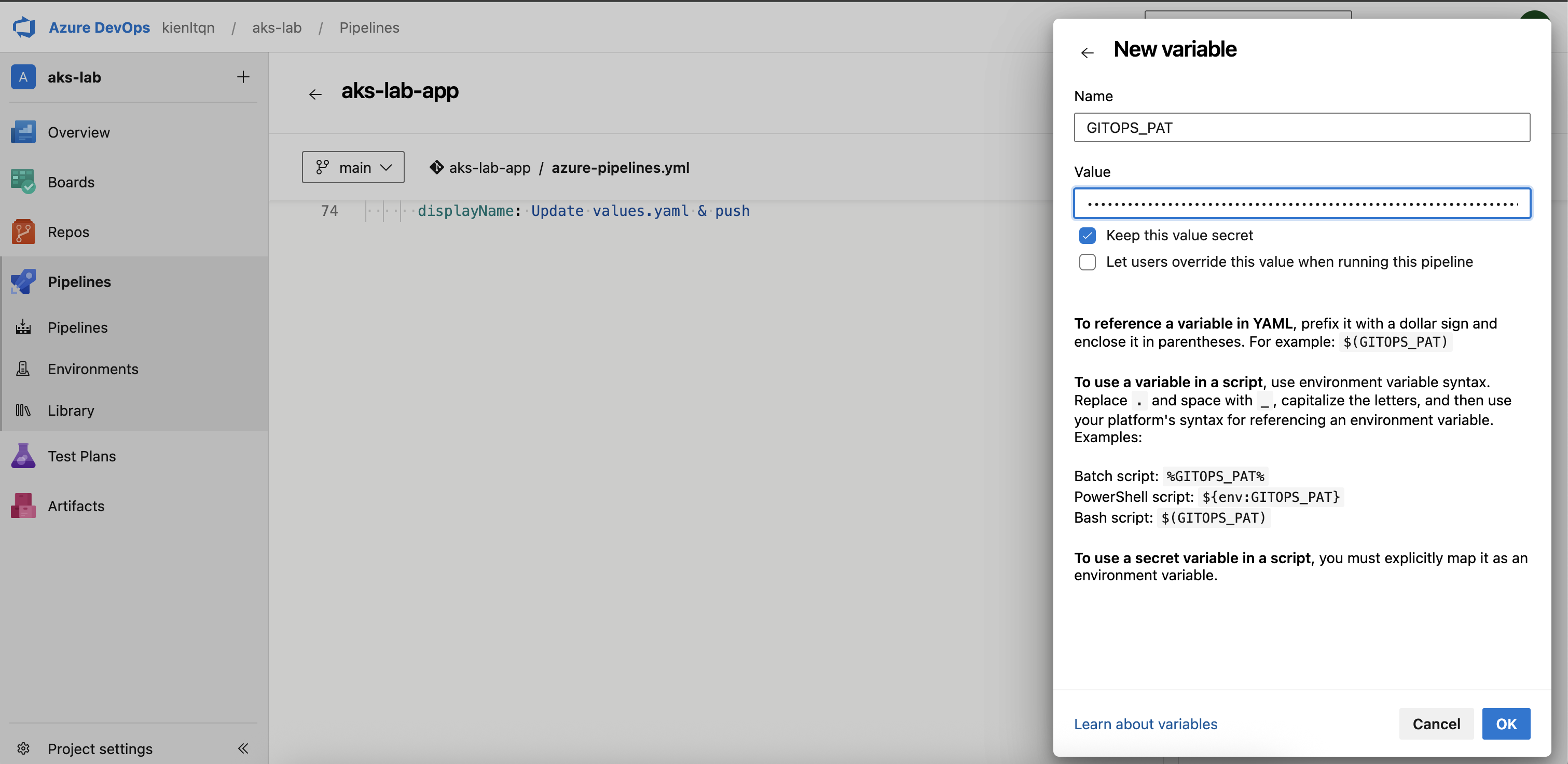Go back using arrow beside New variable

click(1087, 53)
